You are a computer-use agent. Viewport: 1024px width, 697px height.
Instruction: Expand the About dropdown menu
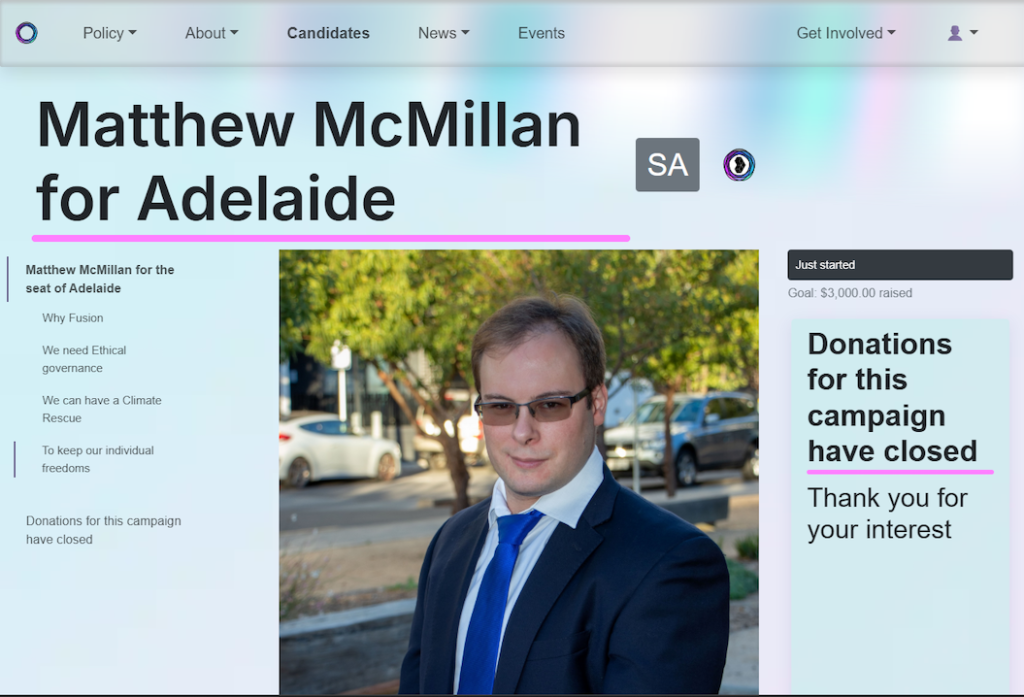point(212,33)
